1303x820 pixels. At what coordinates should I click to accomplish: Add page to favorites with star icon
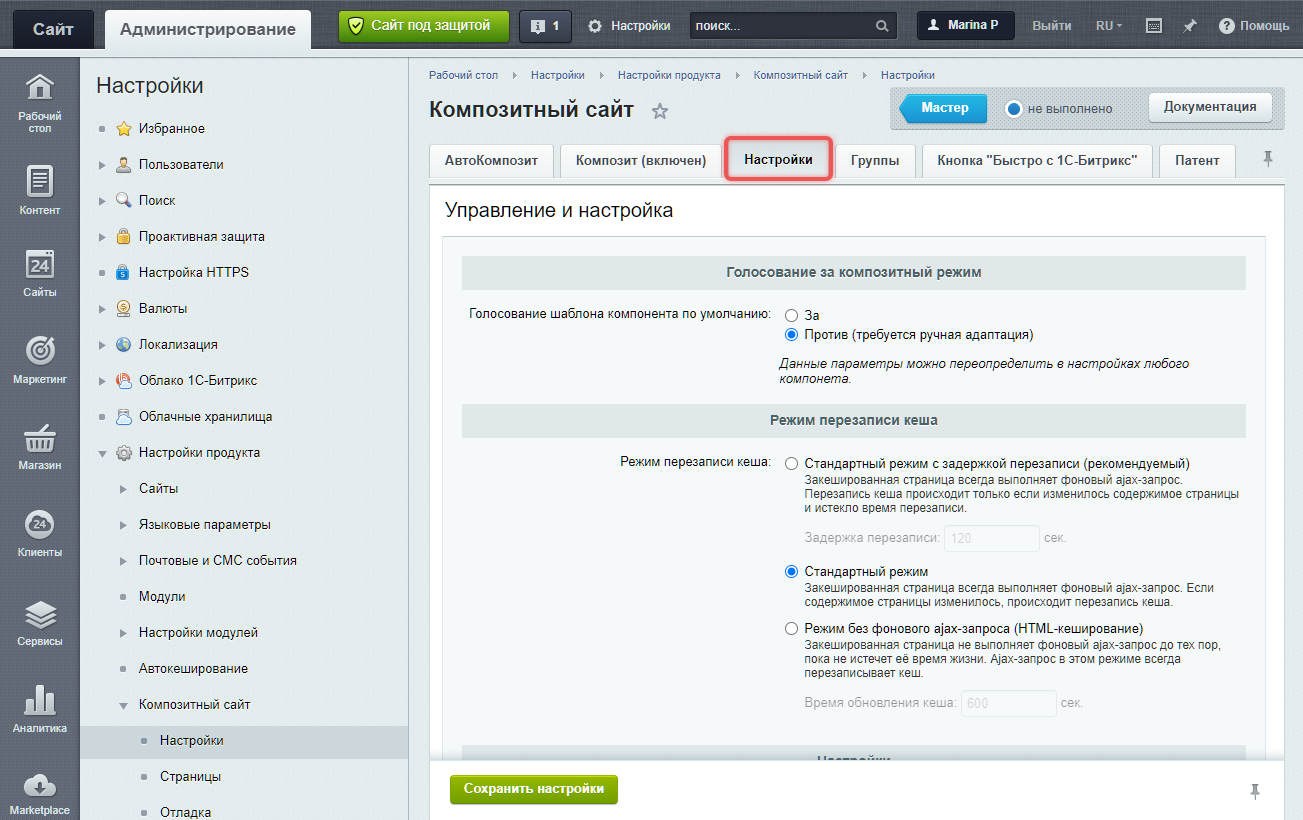[x=660, y=111]
